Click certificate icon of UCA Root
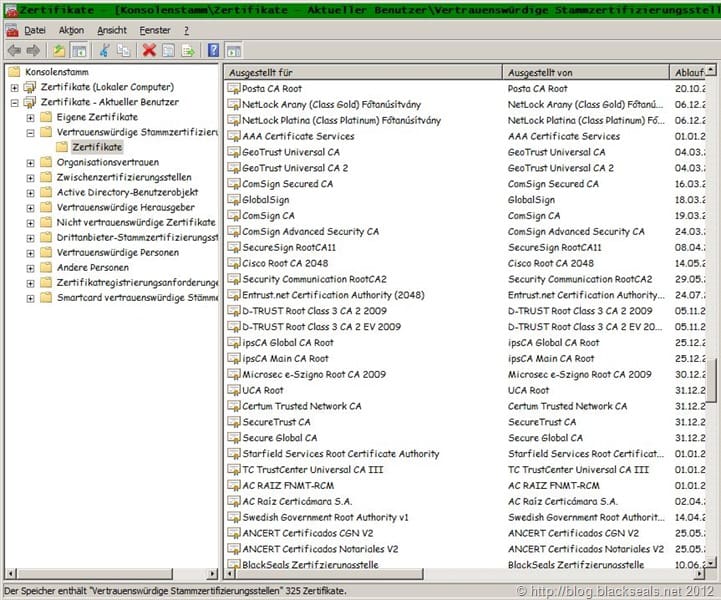 [x=234, y=390]
